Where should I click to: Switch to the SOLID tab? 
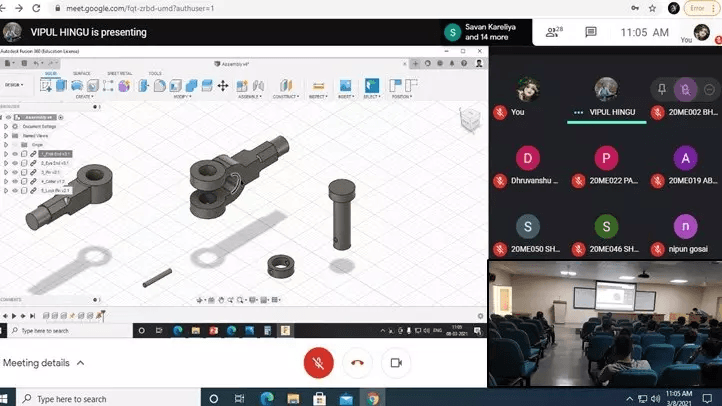tap(51, 74)
